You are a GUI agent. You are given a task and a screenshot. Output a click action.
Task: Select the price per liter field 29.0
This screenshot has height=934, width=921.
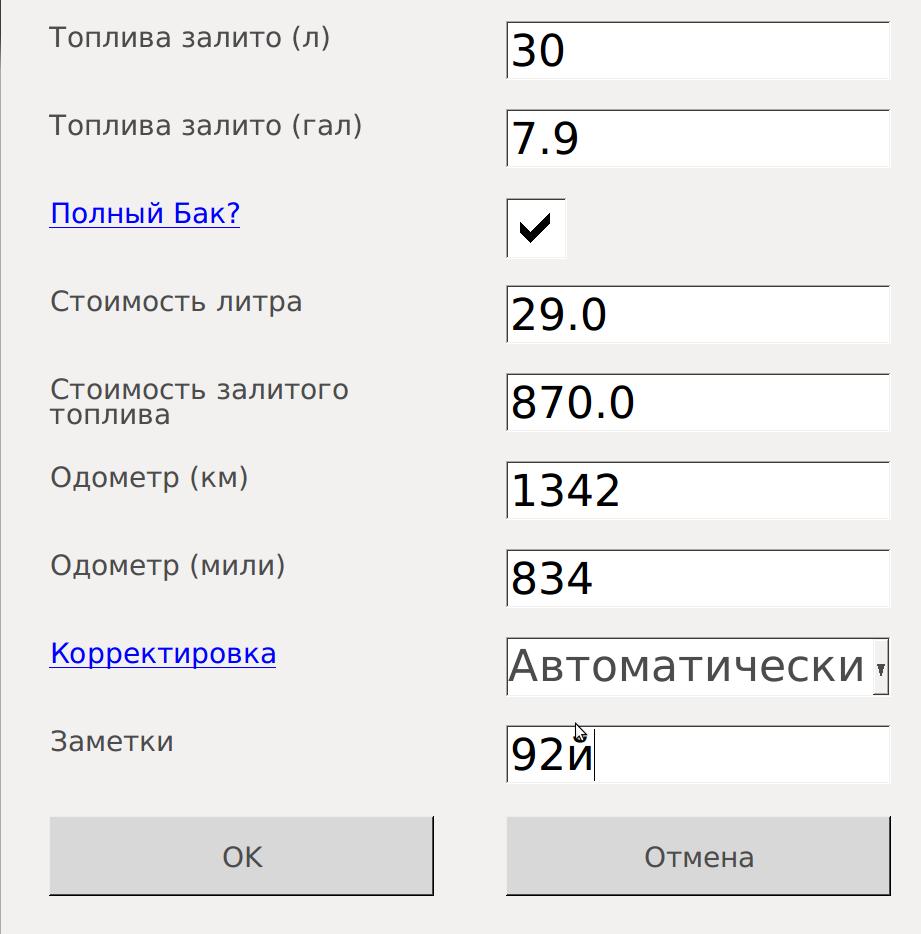(x=698, y=315)
